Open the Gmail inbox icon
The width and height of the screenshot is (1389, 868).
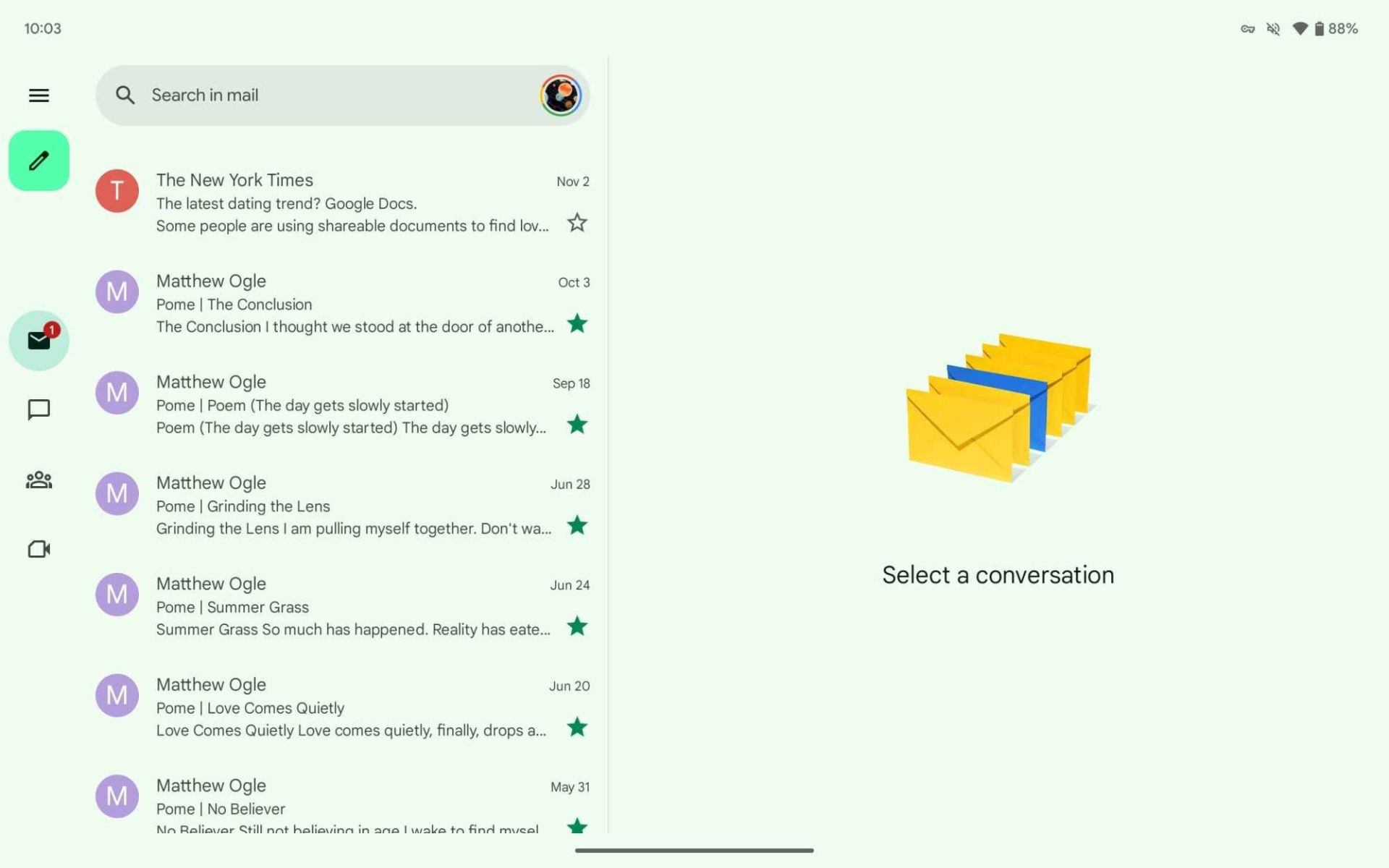[39, 341]
